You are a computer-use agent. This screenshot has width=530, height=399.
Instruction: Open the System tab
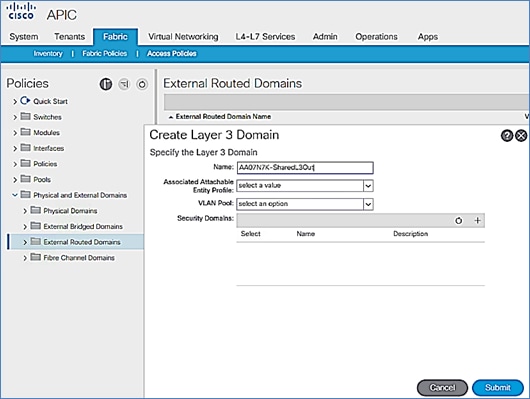point(24,37)
